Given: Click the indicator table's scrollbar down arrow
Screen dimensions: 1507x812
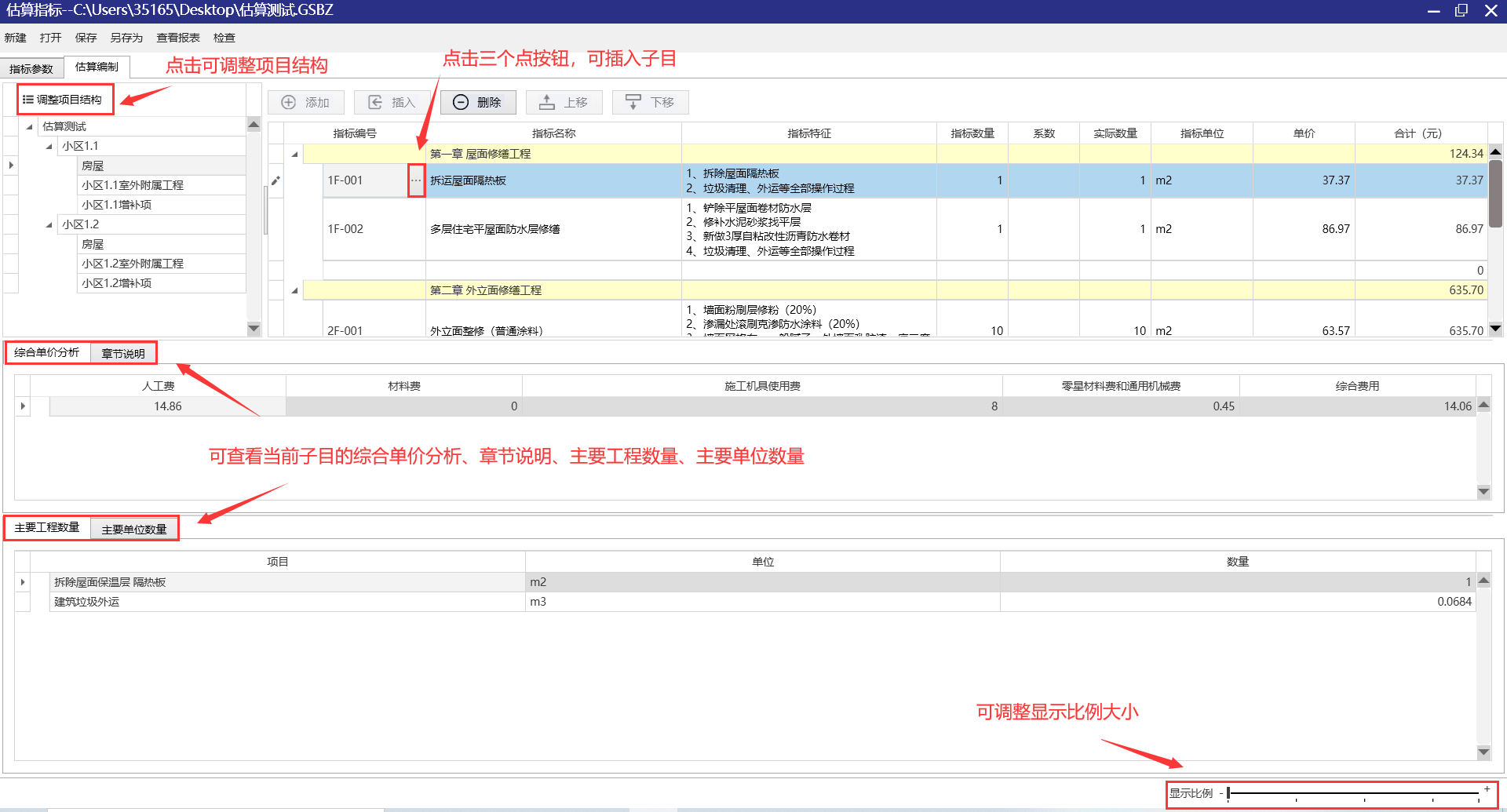Looking at the screenshot, I should point(1495,329).
